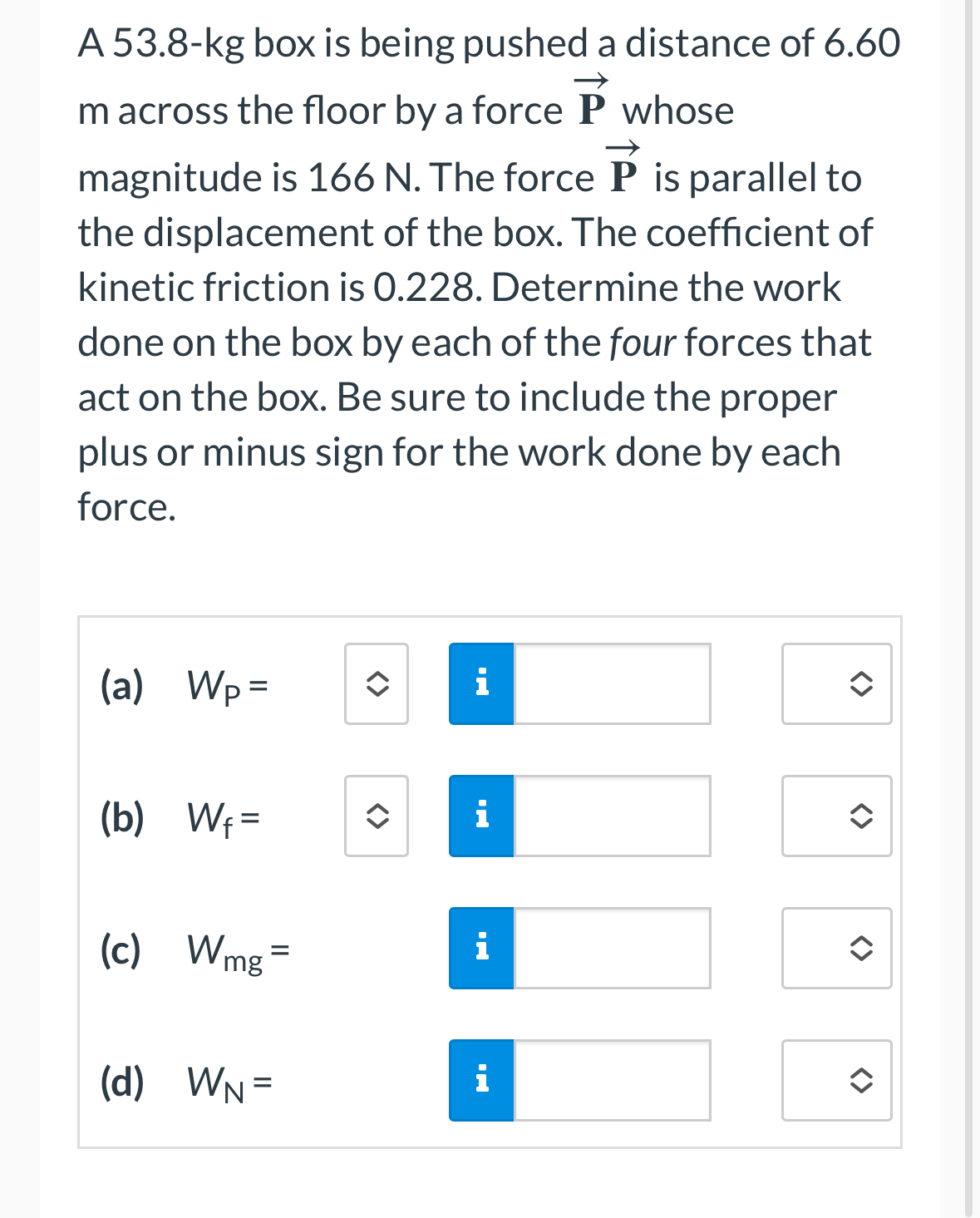The width and height of the screenshot is (980, 1218).
Task: Open the units dropdown for part (b)
Action: point(836,816)
